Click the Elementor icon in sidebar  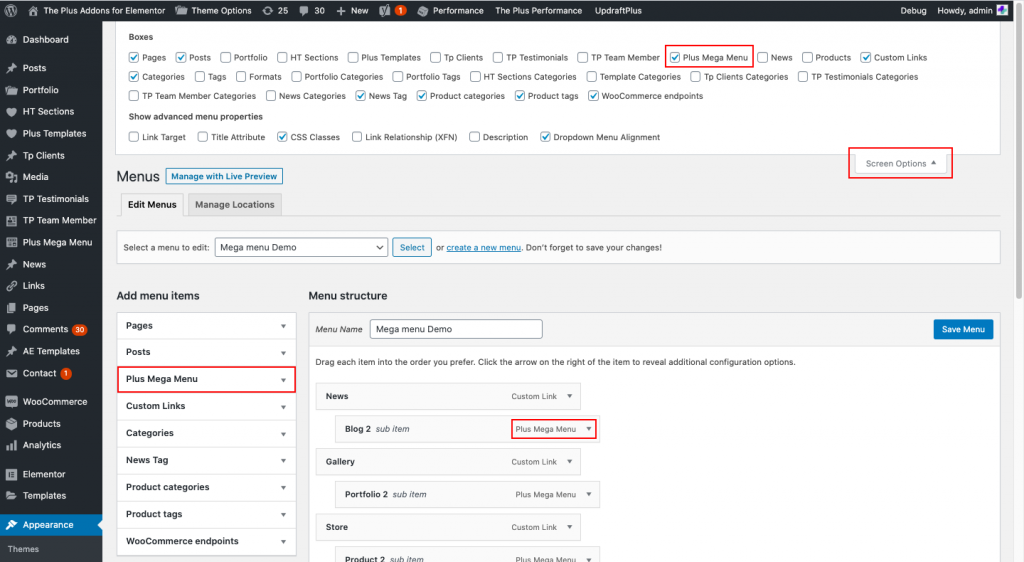[12, 474]
